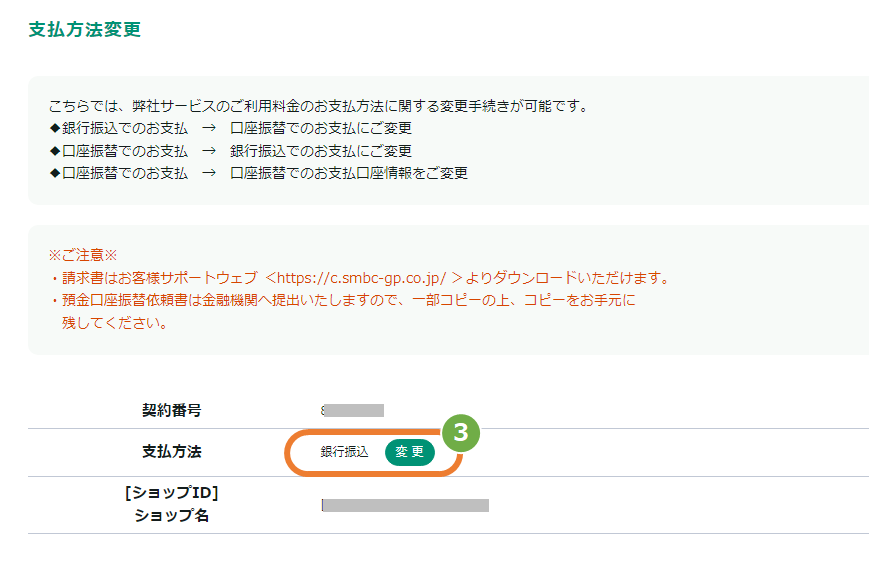Click the ※ご注意※ notice heading
The width and height of the screenshot is (869, 573).
[83, 255]
